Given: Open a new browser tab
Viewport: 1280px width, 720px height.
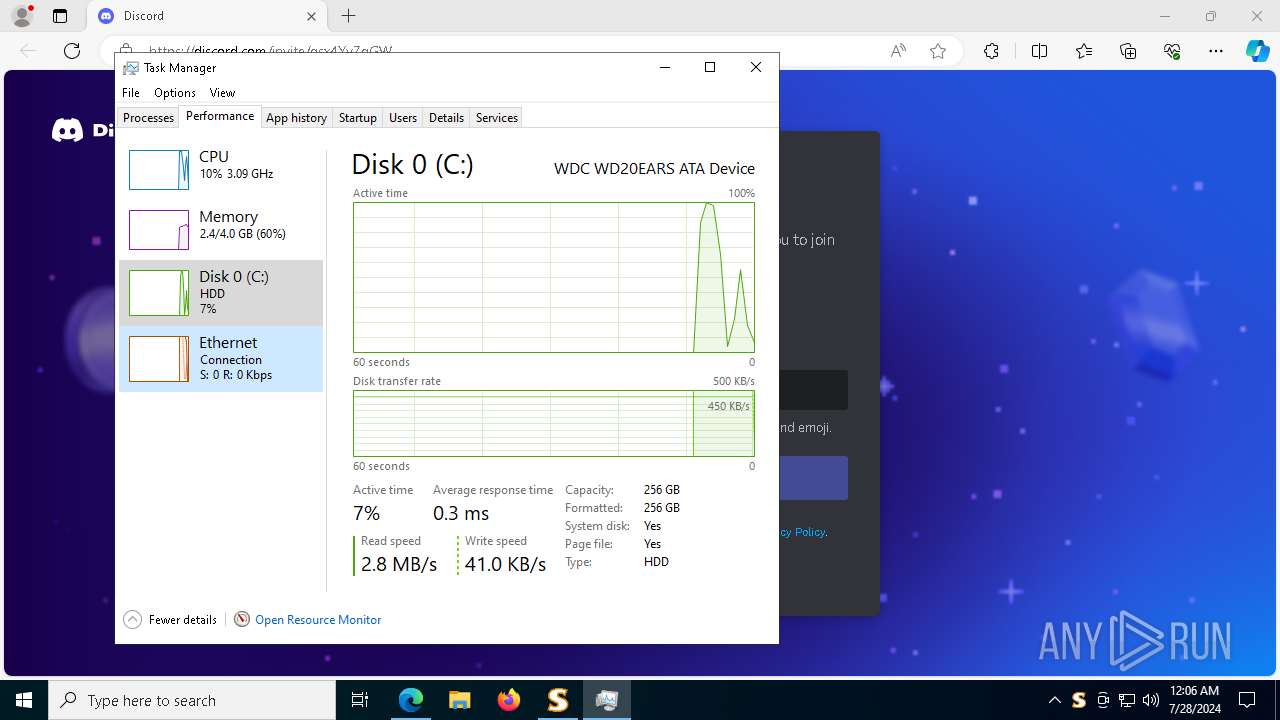Looking at the screenshot, I should 348,16.
